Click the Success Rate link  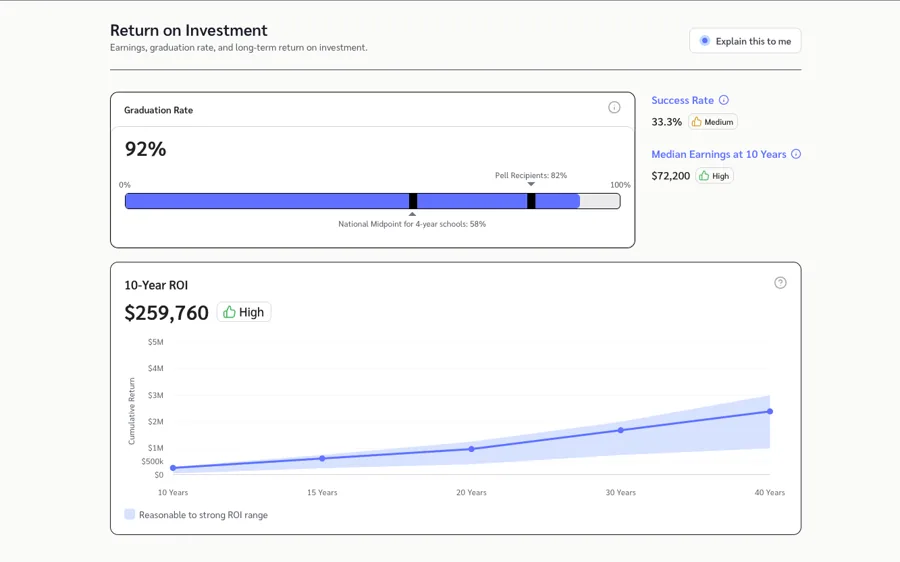682,100
